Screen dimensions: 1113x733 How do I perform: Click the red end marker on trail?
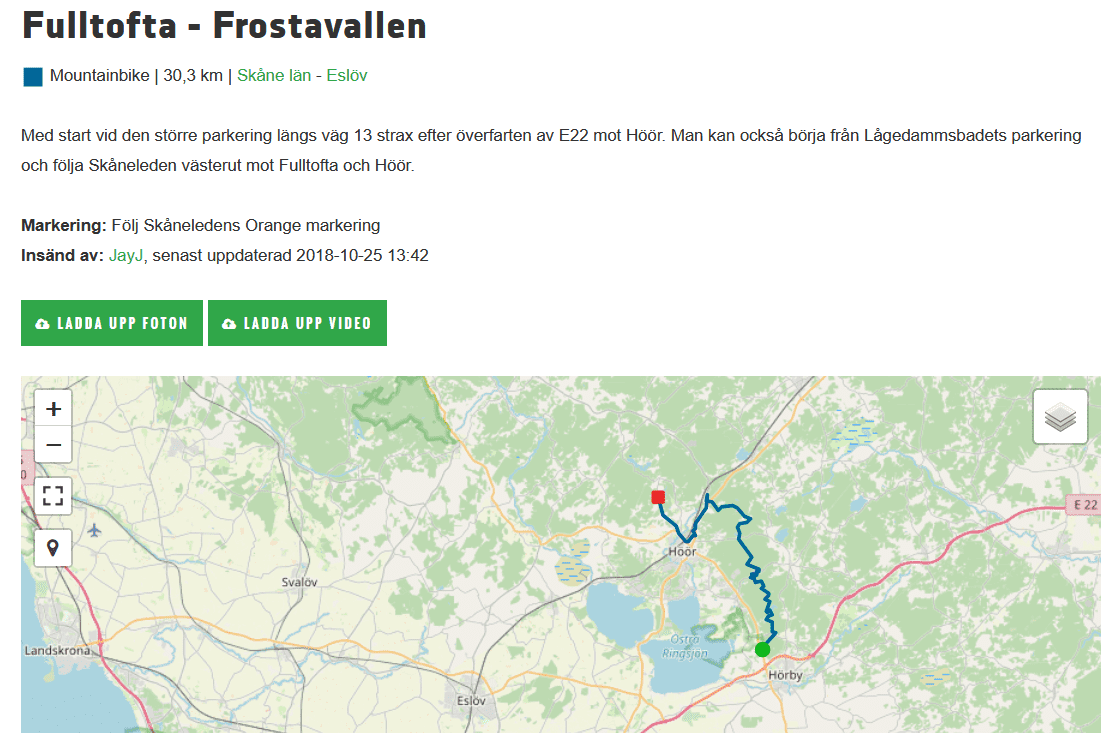pos(658,497)
